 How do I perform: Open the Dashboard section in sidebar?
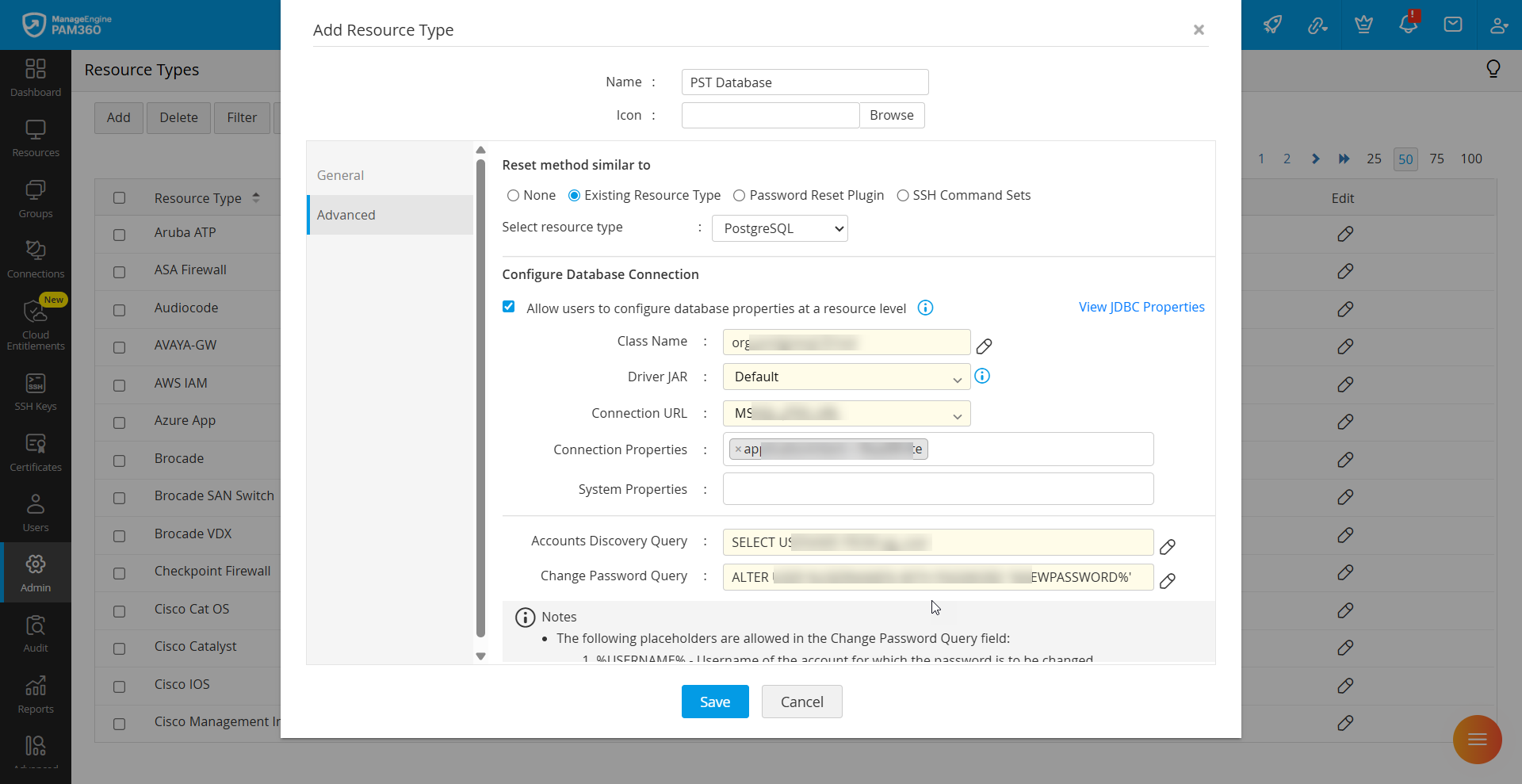[36, 77]
